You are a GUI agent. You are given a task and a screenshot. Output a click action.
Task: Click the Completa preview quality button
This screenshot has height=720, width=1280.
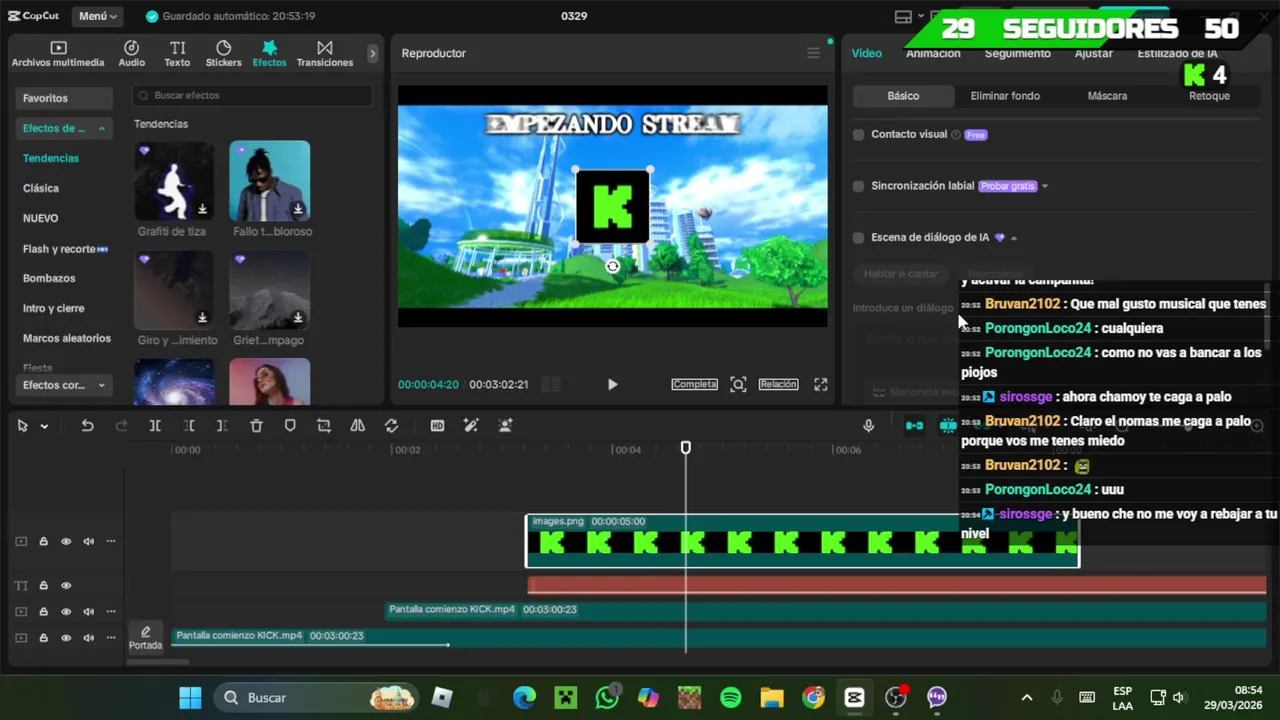tap(694, 384)
